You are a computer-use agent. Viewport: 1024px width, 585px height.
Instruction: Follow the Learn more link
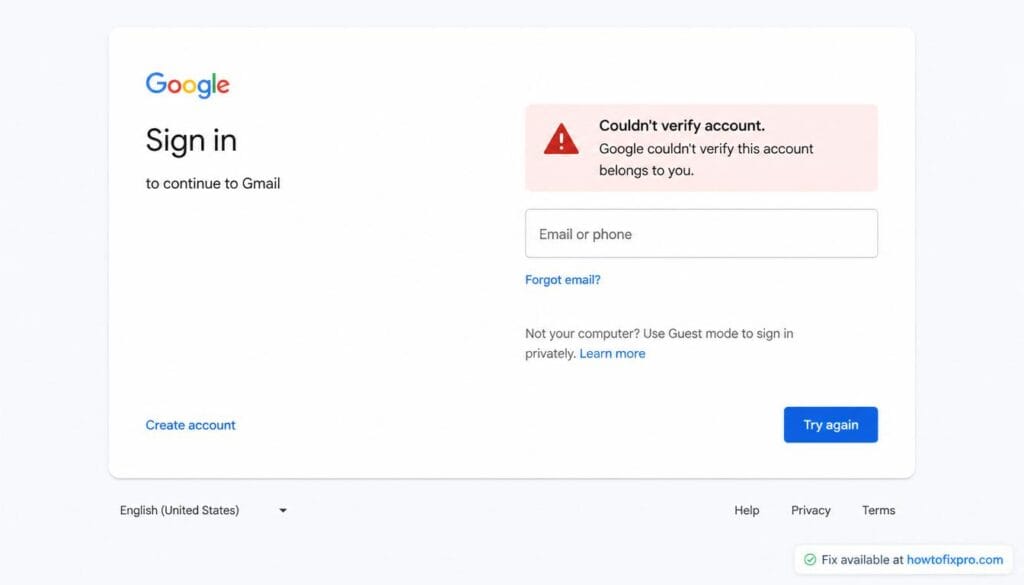(612, 353)
